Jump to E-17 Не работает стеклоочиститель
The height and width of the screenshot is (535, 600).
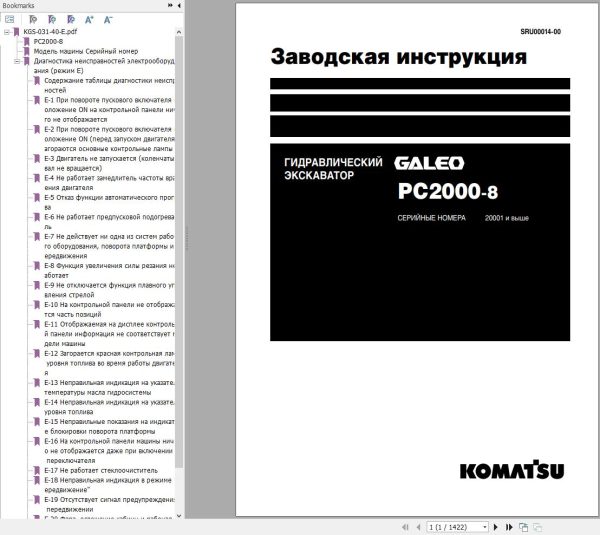pyautogui.click(x=101, y=470)
